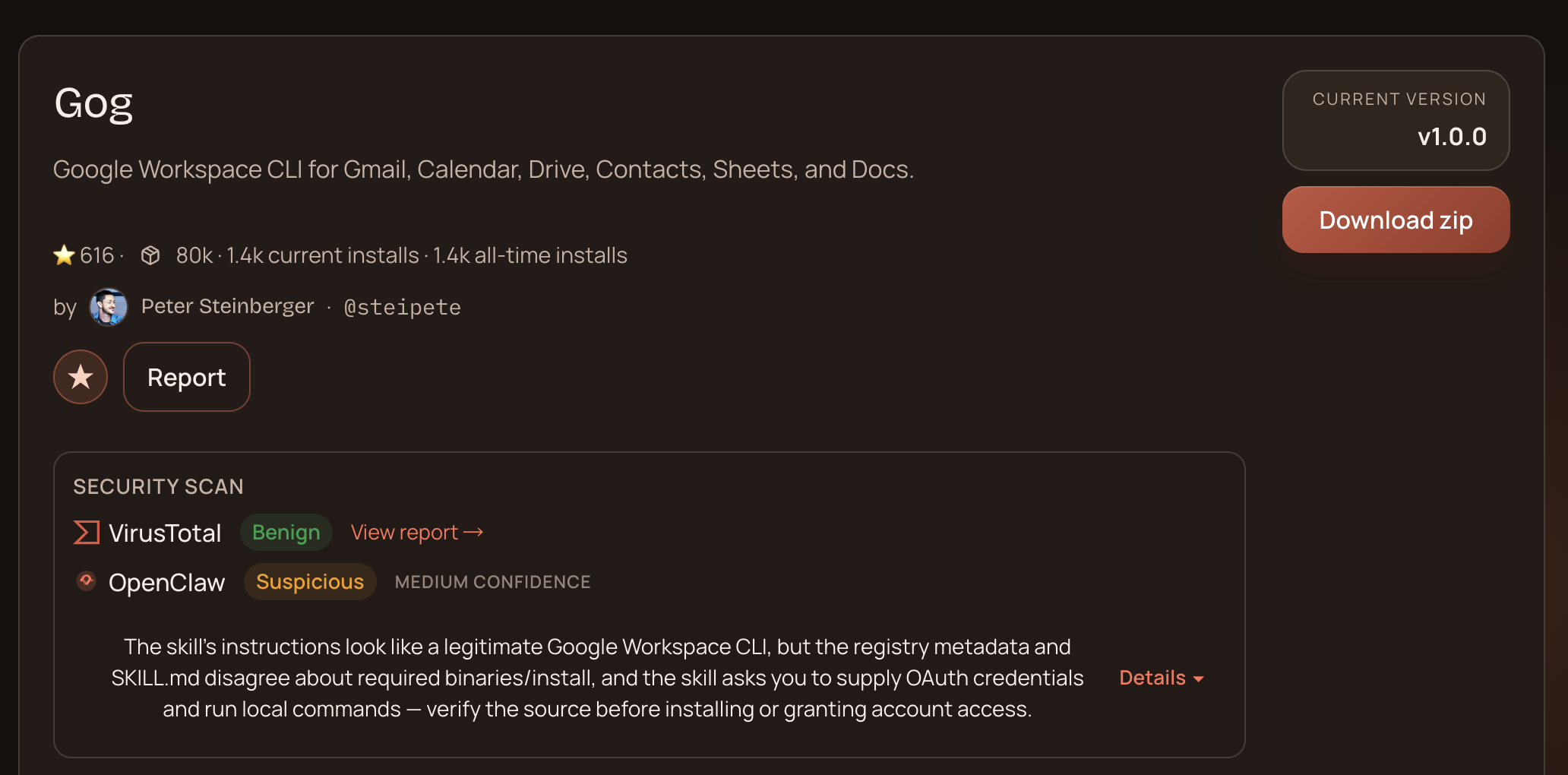Click the Benign status badge
This screenshot has width=1568, height=775.
pyautogui.click(x=286, y=533)
